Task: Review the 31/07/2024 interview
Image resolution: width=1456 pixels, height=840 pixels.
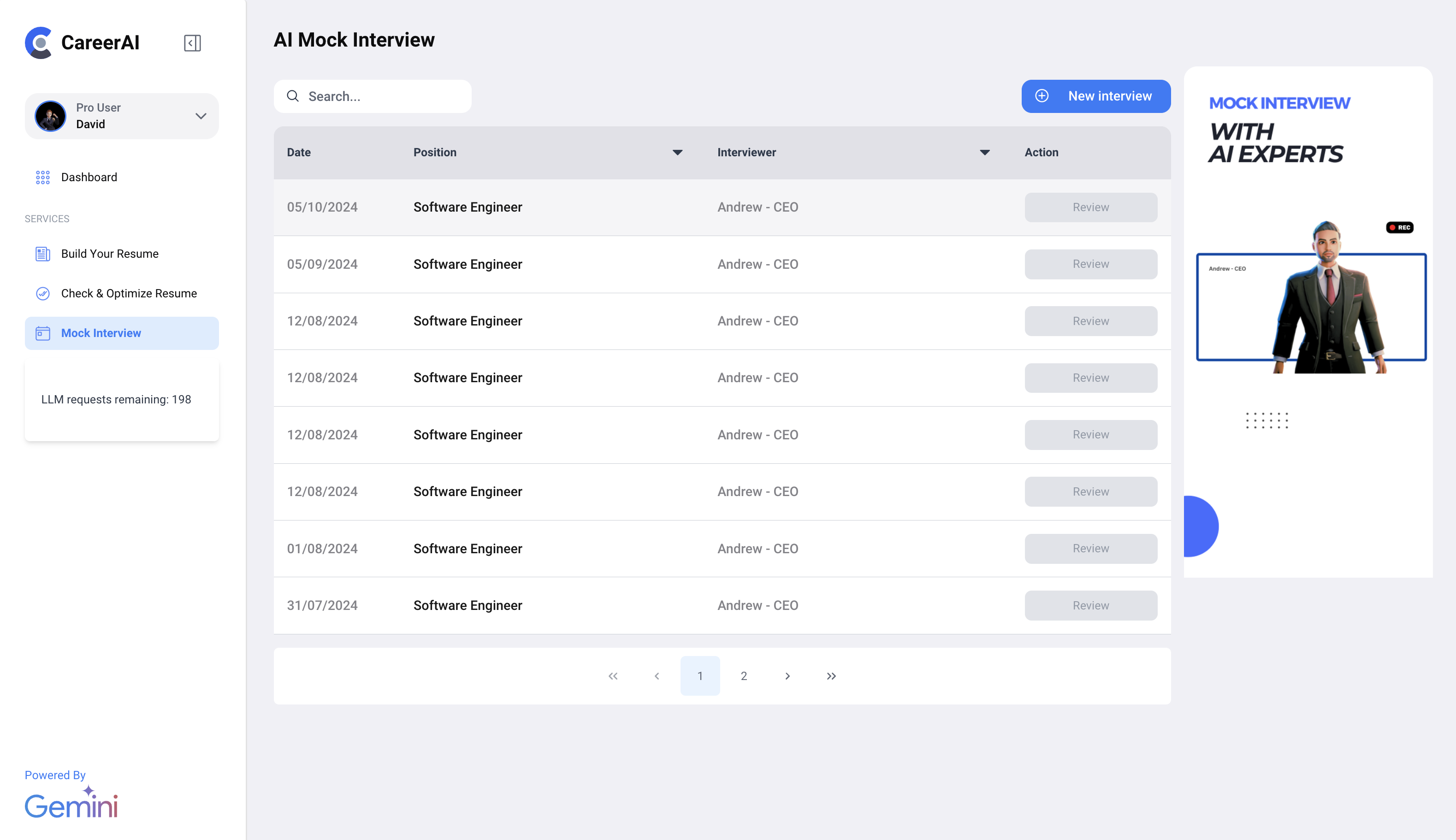Action: (1090, 606)
